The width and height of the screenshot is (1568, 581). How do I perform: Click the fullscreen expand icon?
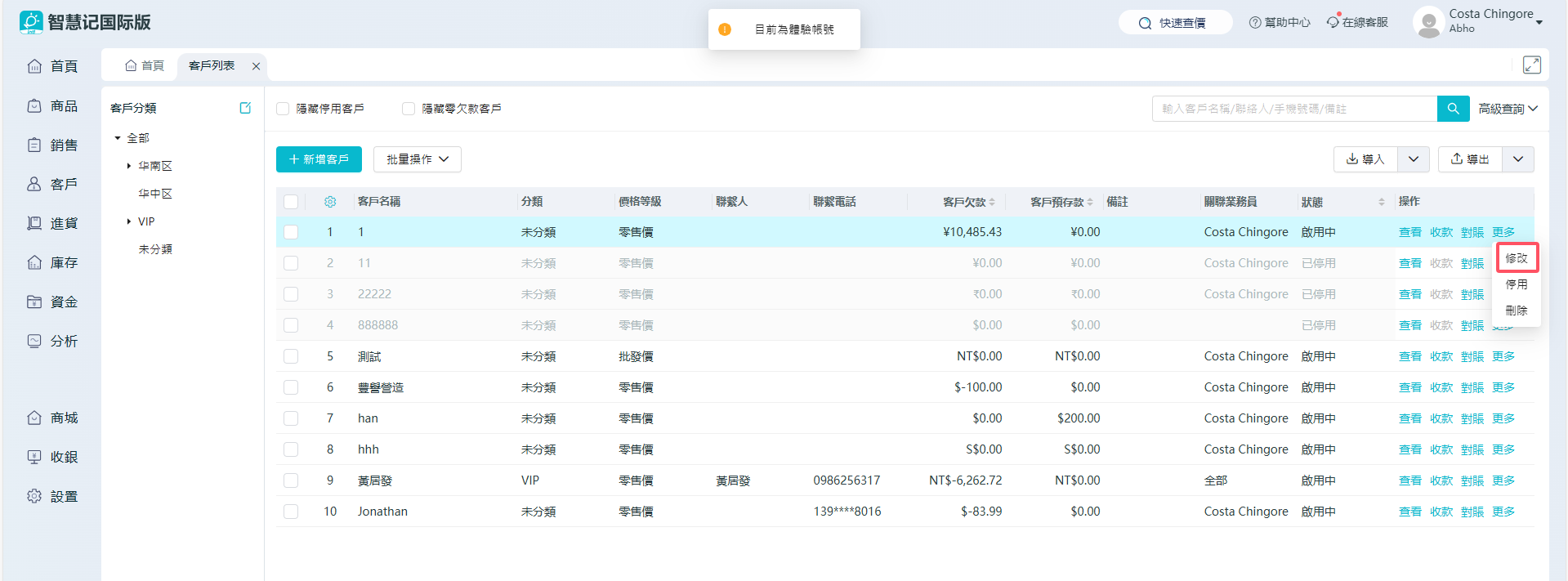1531,65
